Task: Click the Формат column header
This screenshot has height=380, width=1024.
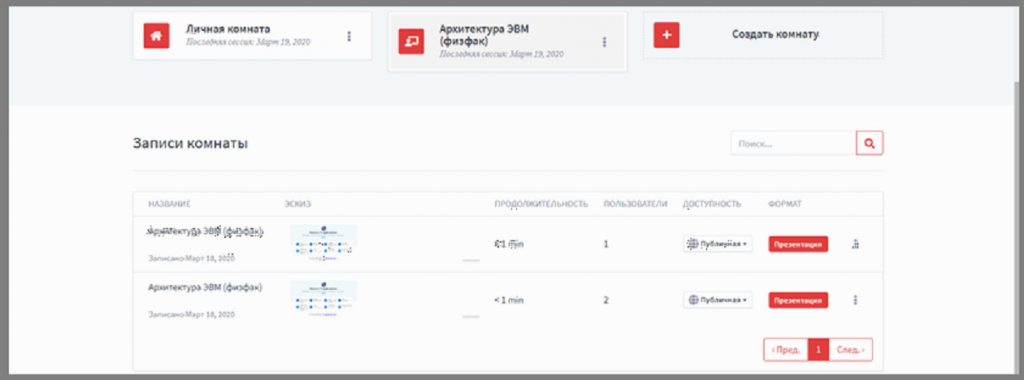Action: click(x=785, y=204)
